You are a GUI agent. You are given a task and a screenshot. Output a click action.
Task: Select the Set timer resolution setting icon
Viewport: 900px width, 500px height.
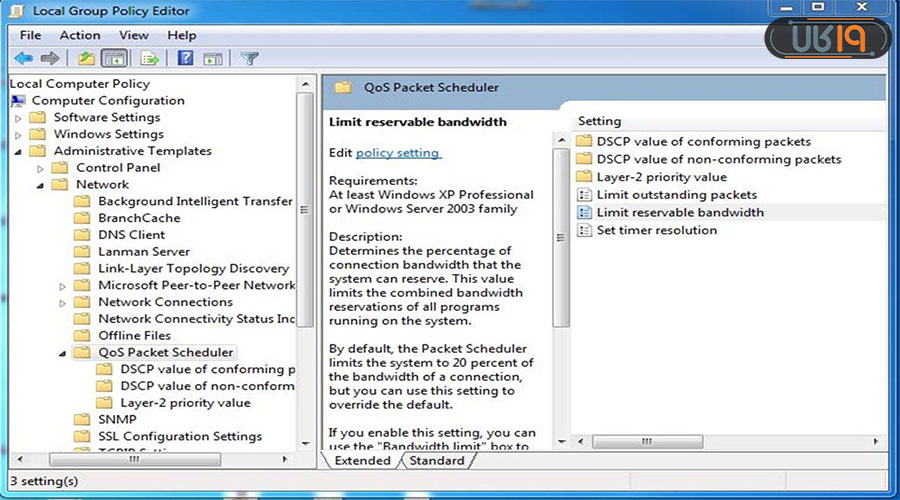click(584, 231)
